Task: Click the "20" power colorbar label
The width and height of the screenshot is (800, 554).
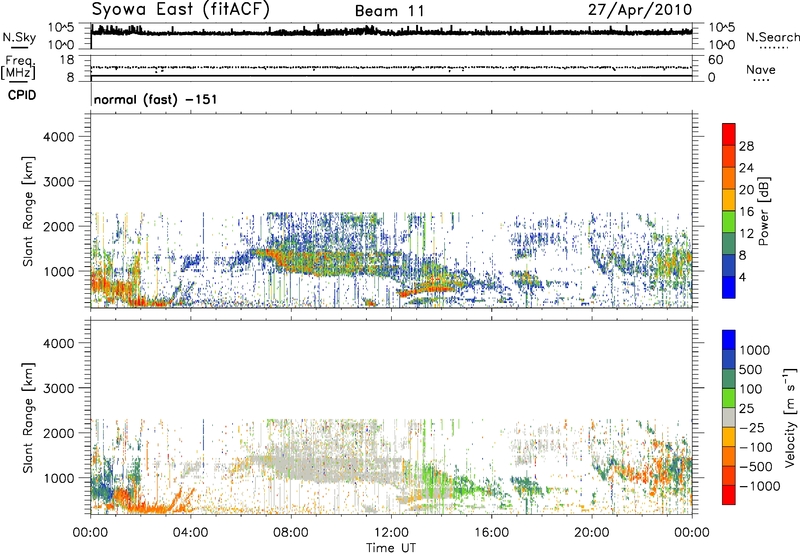Action: click(746, 190)
